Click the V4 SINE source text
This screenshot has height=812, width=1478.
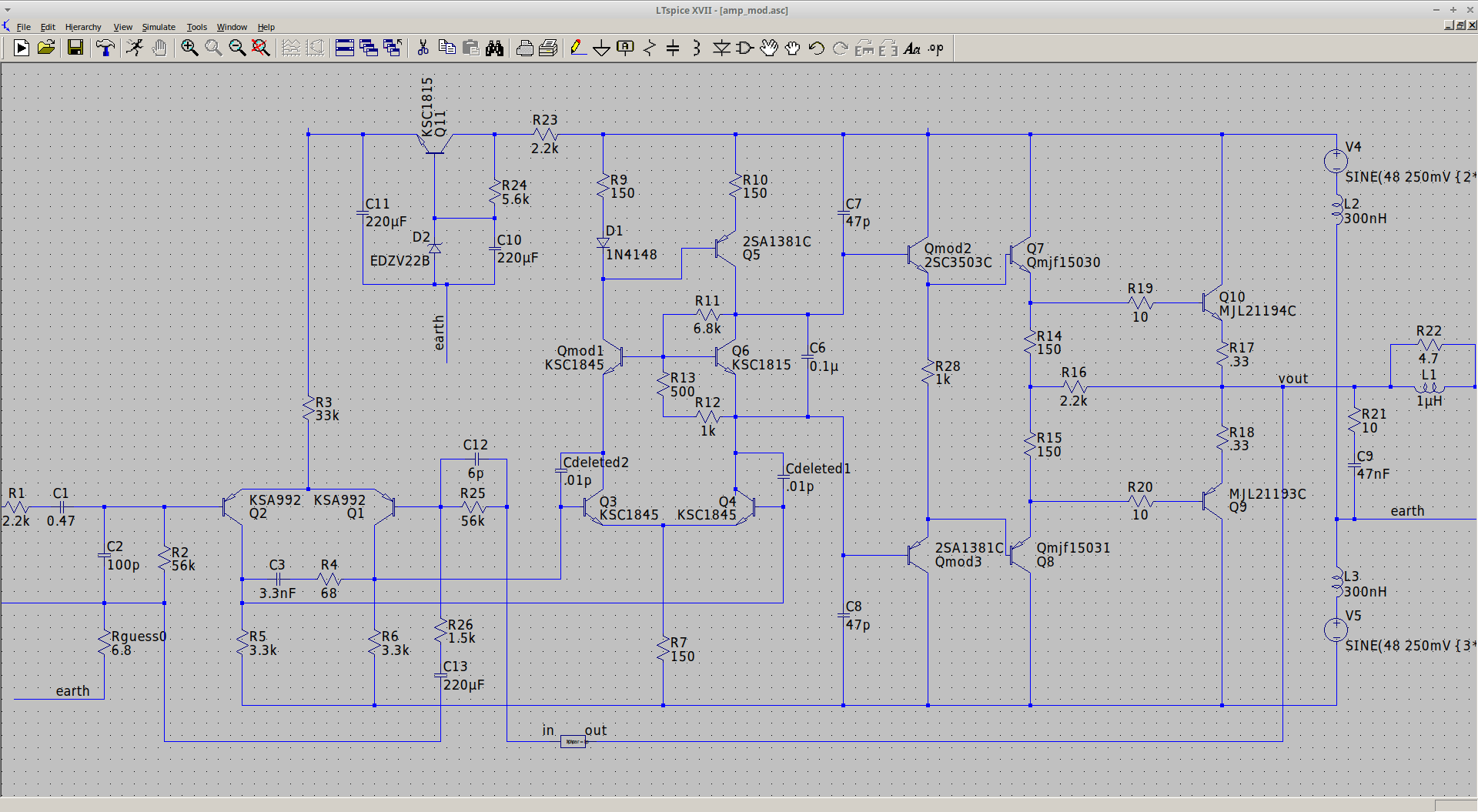point(1410,177)
